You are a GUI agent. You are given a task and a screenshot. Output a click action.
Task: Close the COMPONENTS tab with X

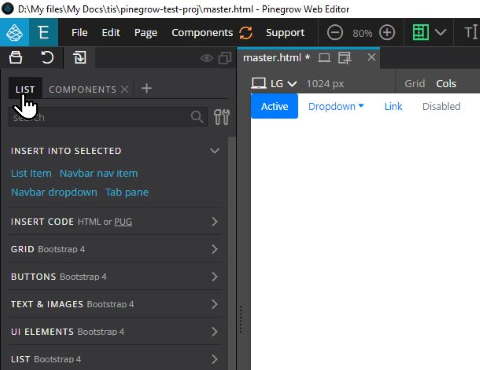coord(124,89)
